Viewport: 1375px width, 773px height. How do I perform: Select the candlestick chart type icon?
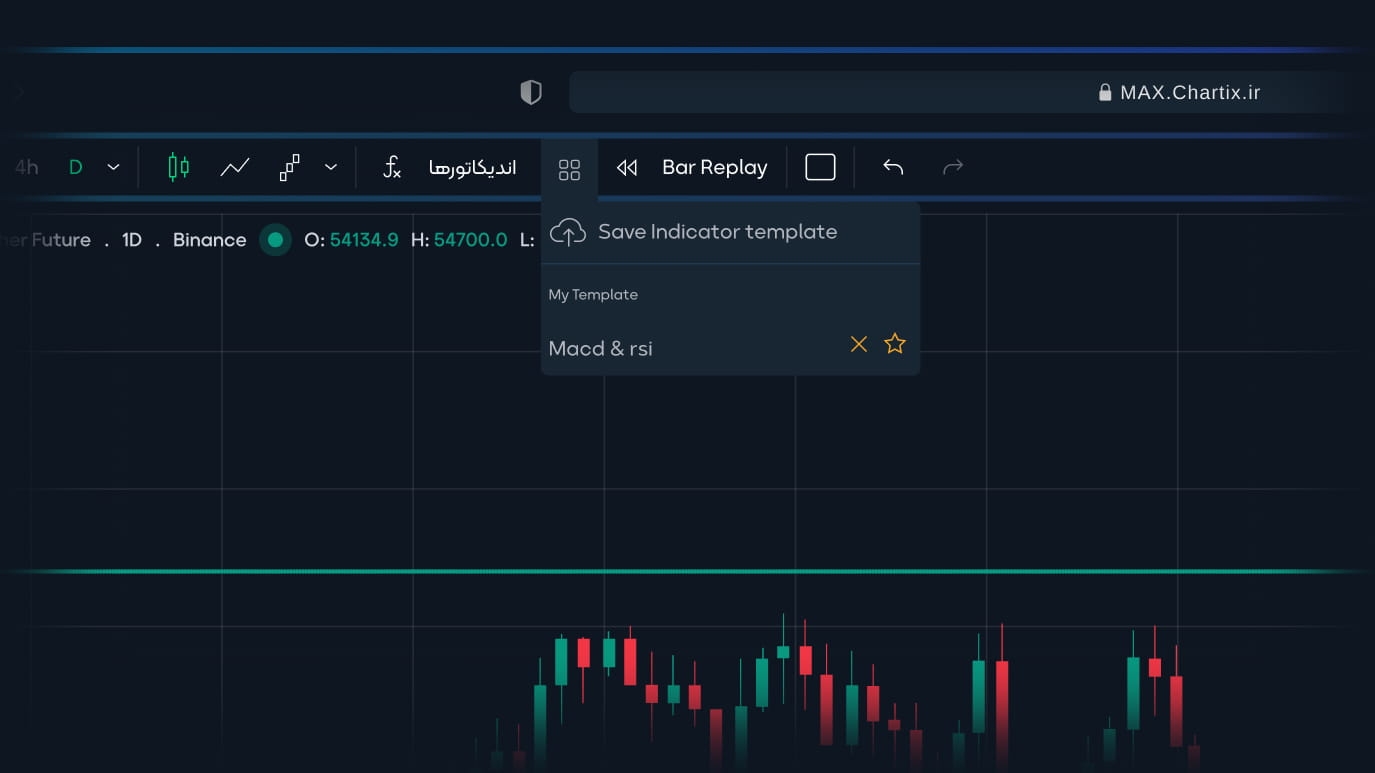click(178, 167)
